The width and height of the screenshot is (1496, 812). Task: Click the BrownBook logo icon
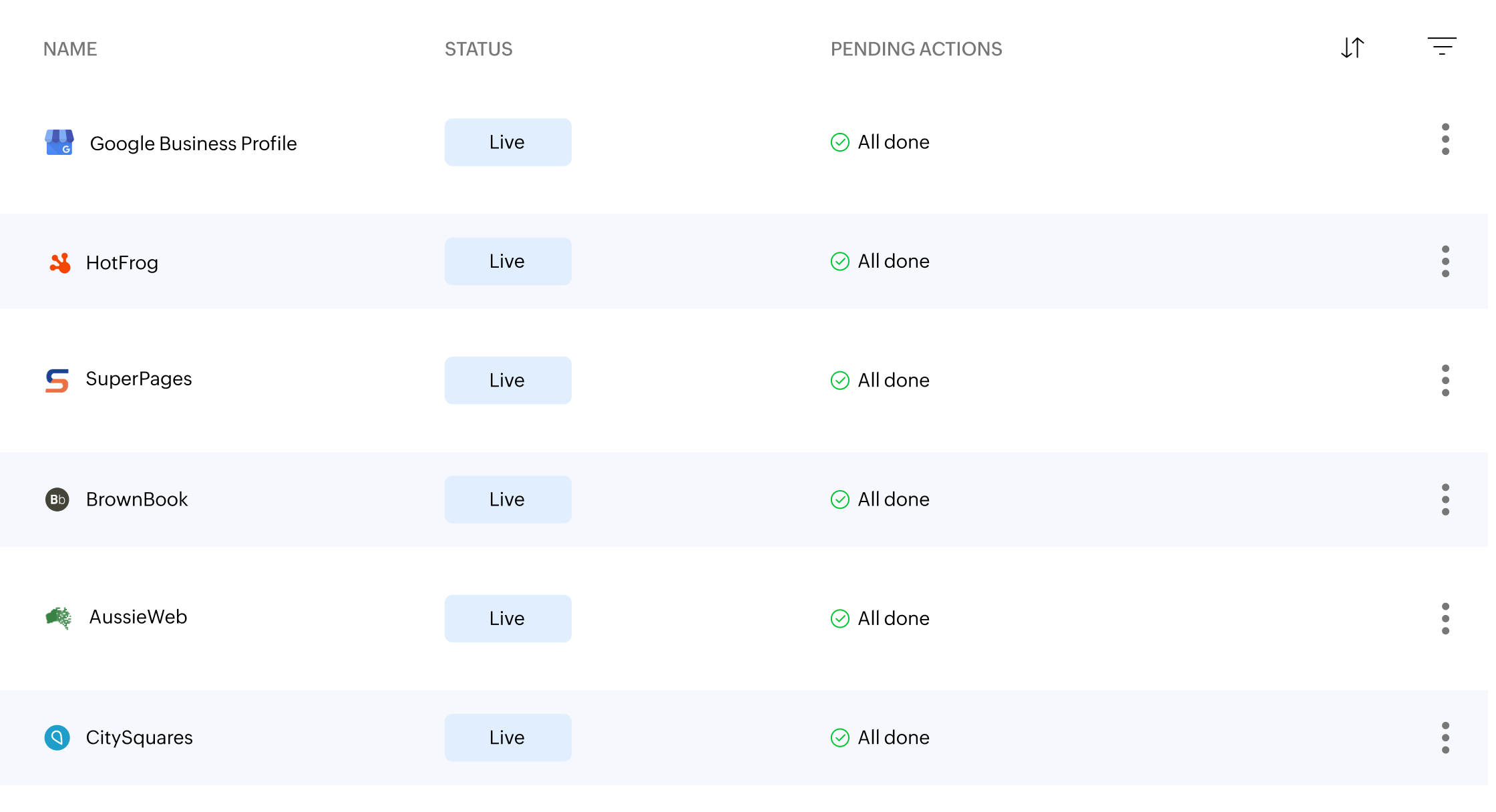(57, 499)
